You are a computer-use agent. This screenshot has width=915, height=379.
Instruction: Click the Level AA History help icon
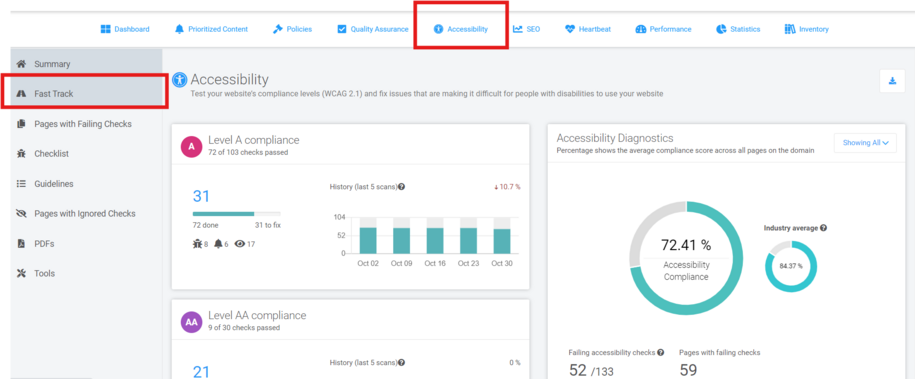(402, 363)
